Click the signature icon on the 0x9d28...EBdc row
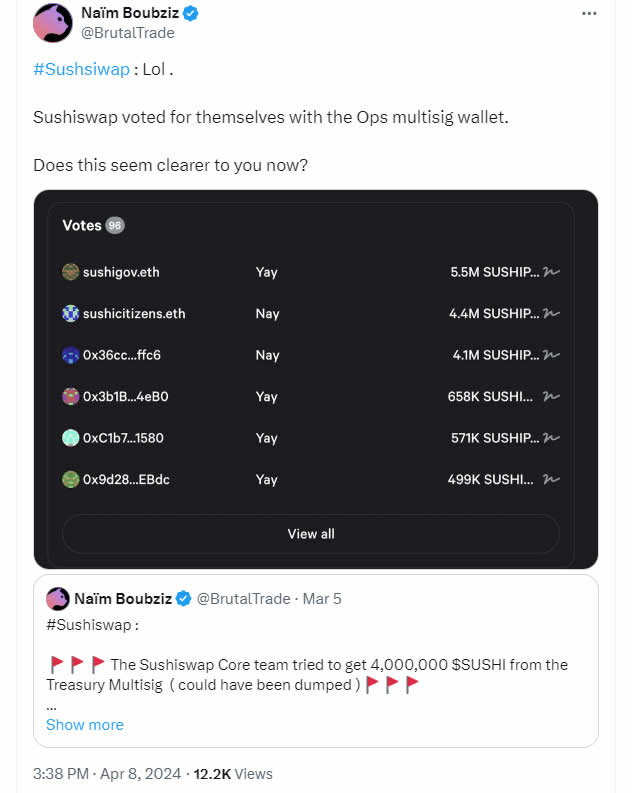This screenshot has width=632, height=793. coord(550,480)
